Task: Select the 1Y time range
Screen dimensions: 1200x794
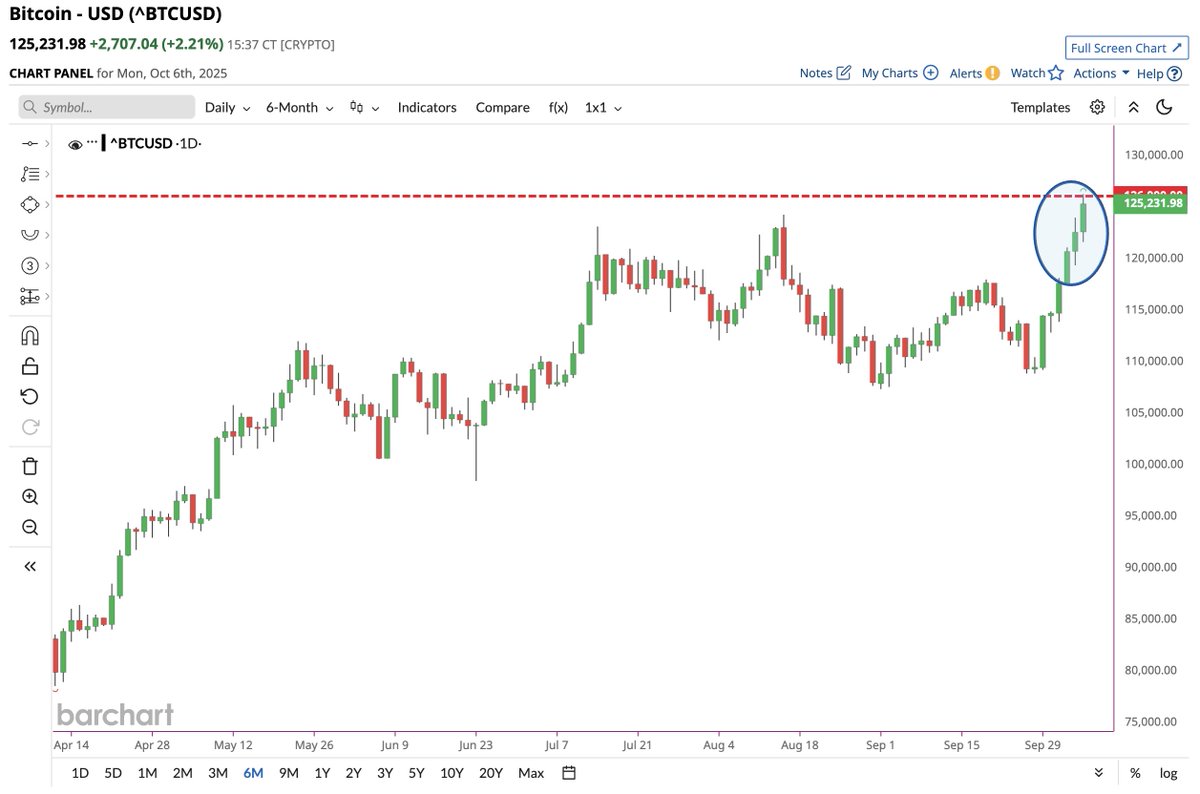Action: click(x=322, y=773)
